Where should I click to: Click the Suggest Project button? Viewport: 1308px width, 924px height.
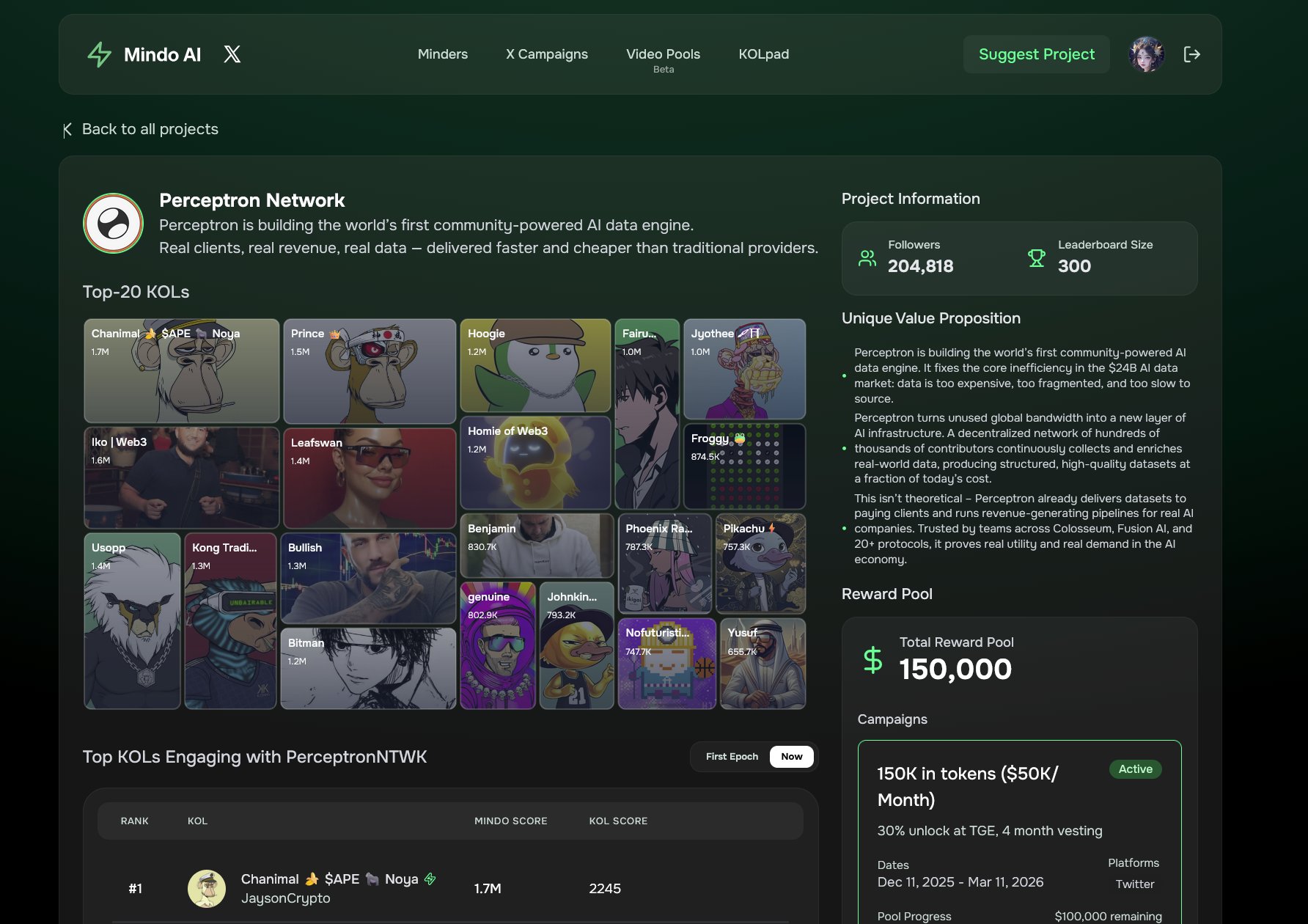tap(1037, 54)
